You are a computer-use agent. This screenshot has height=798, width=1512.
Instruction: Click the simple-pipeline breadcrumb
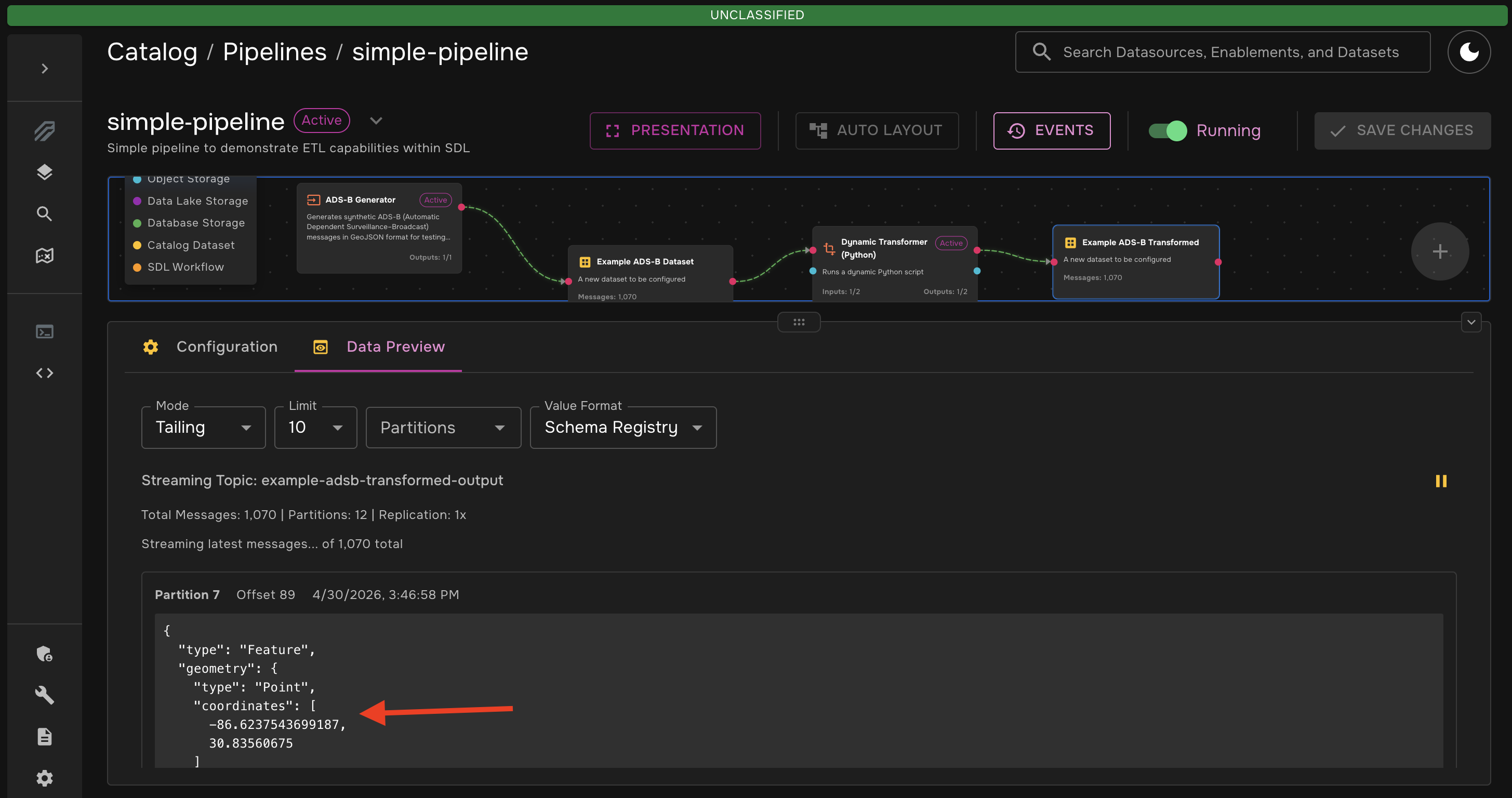440,52
